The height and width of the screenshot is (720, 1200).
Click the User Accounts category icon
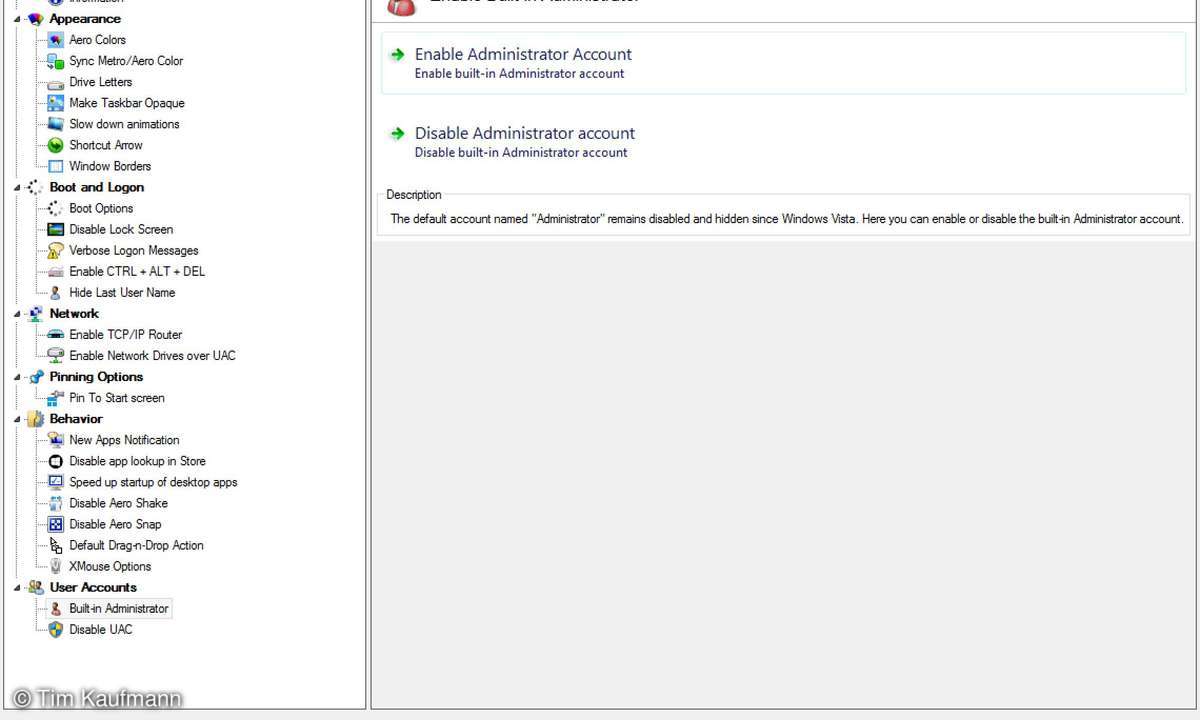[36, 588]
